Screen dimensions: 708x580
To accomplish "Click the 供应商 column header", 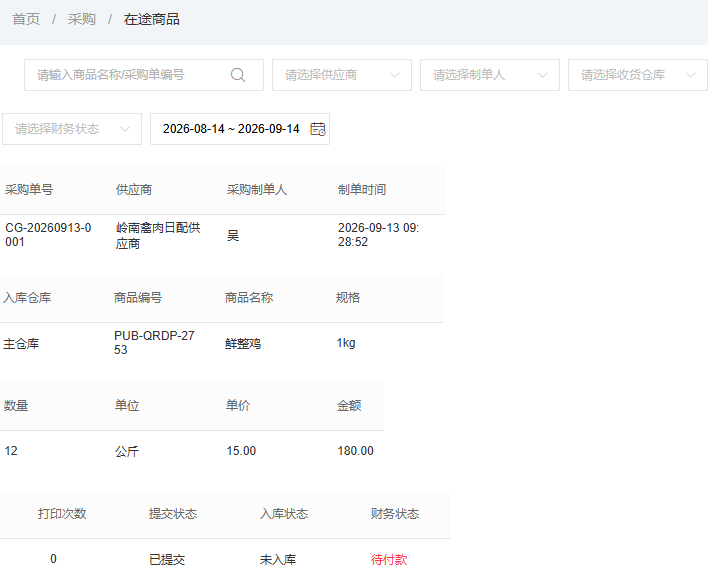I will [x=134, y=190].
